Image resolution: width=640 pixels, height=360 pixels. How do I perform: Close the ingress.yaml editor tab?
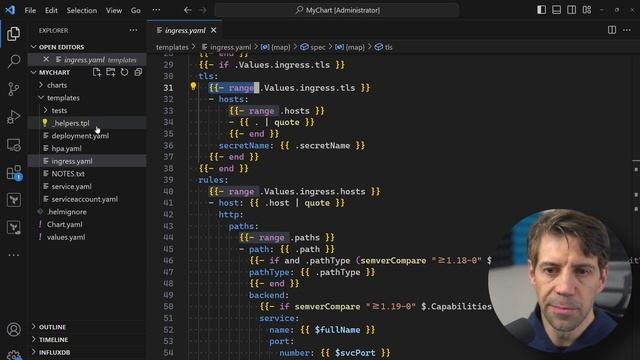click(213, 30)
